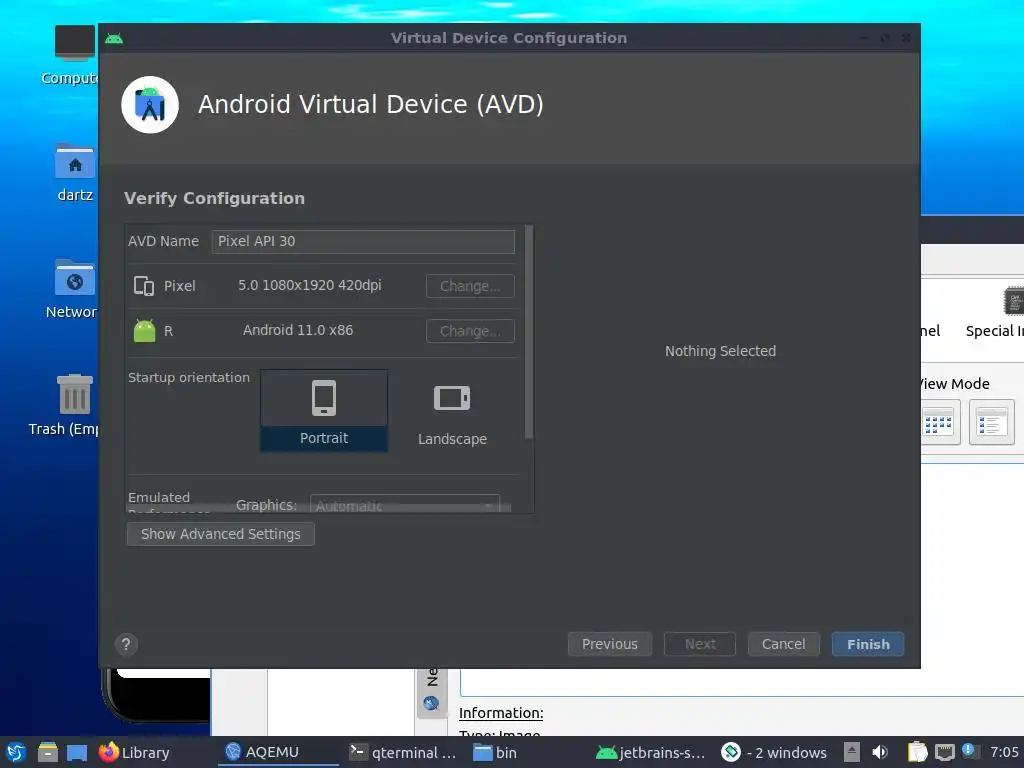Switch to jetbrains-studio taskbar window

651,752
